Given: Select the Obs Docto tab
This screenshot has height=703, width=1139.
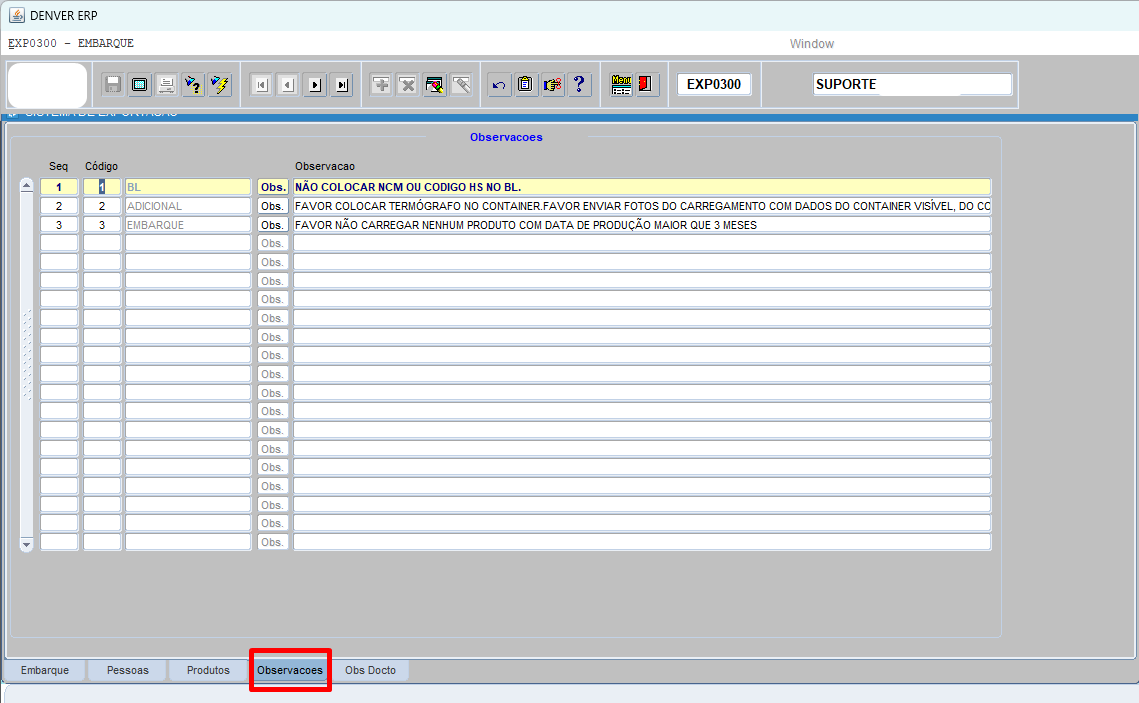Looking at the screenshot, I should [370, 670].
